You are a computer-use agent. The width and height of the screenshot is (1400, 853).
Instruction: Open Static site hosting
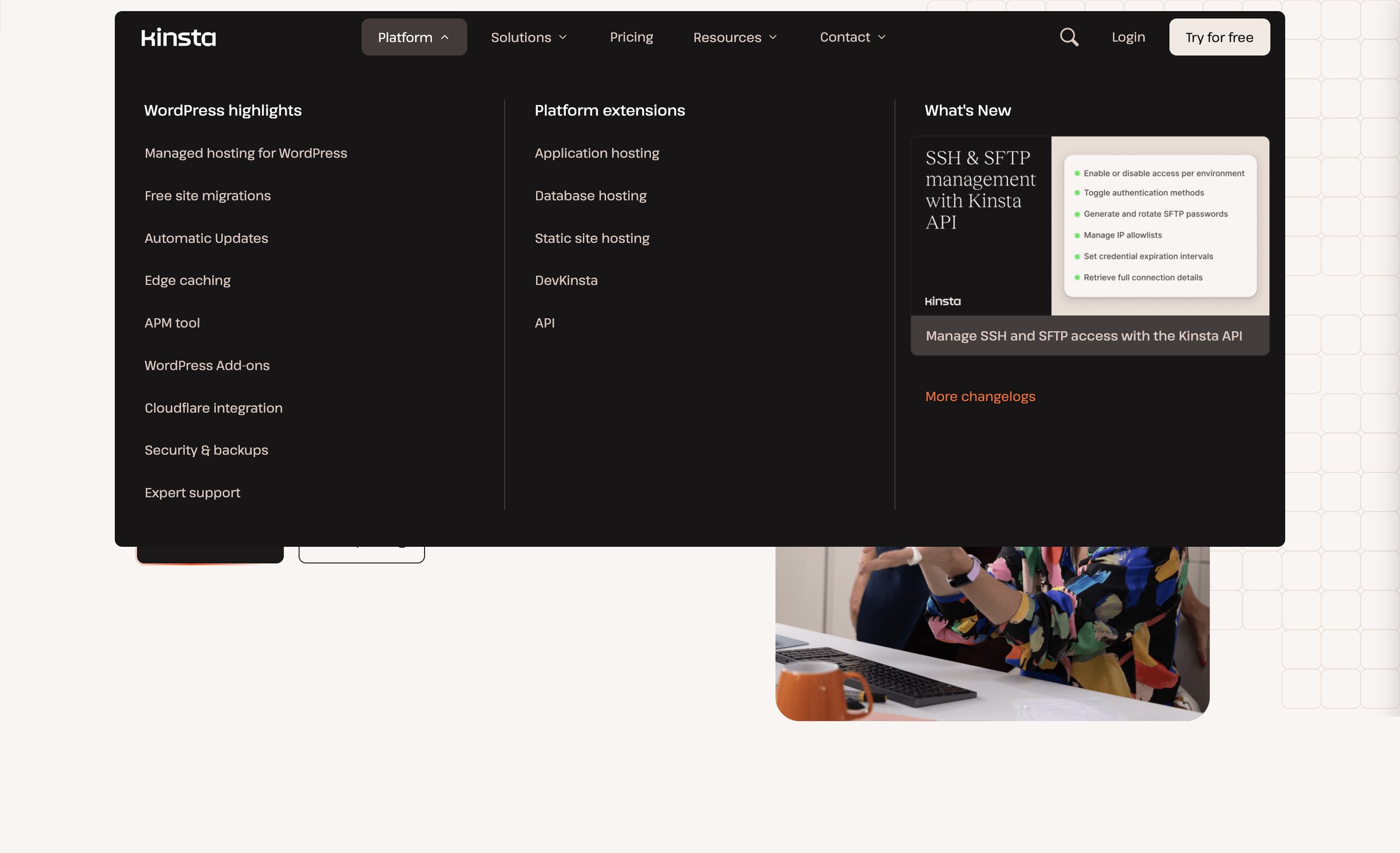[592, 238]
